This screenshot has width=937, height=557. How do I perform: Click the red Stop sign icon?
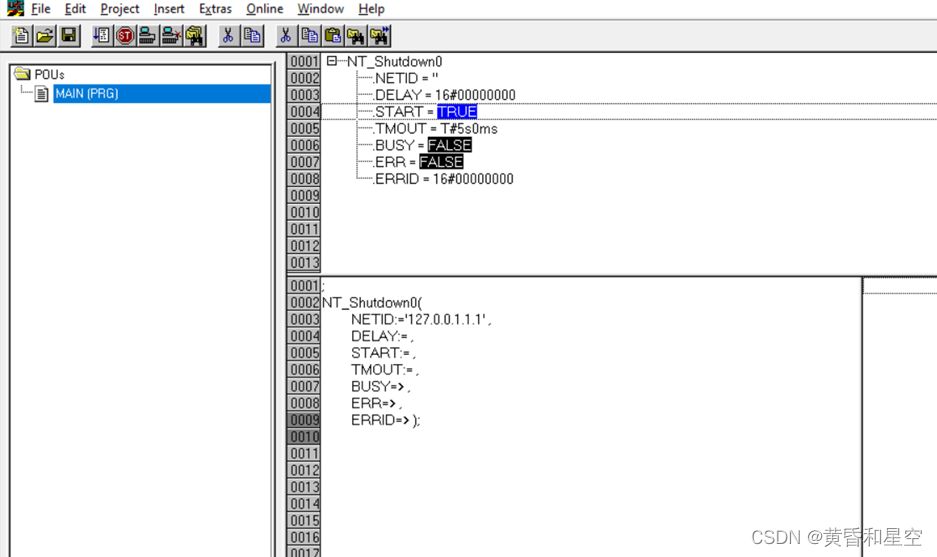pos(125,36)
